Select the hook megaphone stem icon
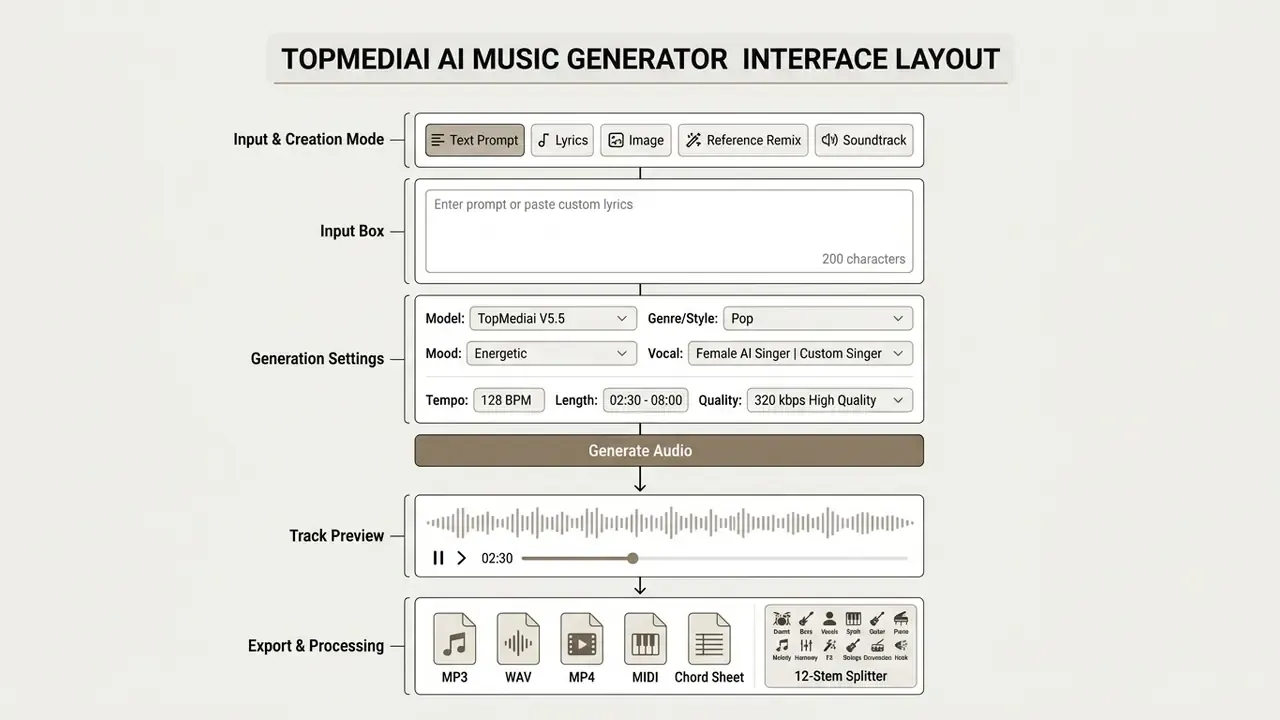Image resolution: width=1280 pixels, height=720 pixels. click(901, 646)
